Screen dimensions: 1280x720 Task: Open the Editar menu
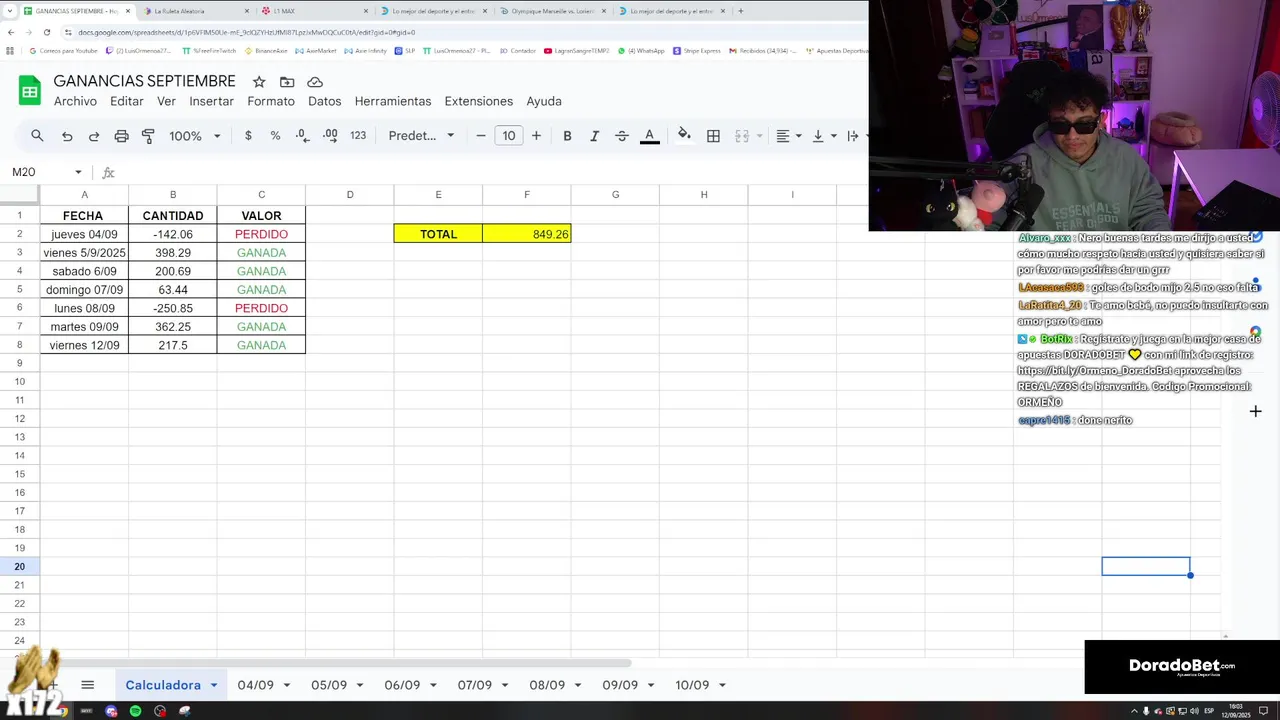click(127, 101)
